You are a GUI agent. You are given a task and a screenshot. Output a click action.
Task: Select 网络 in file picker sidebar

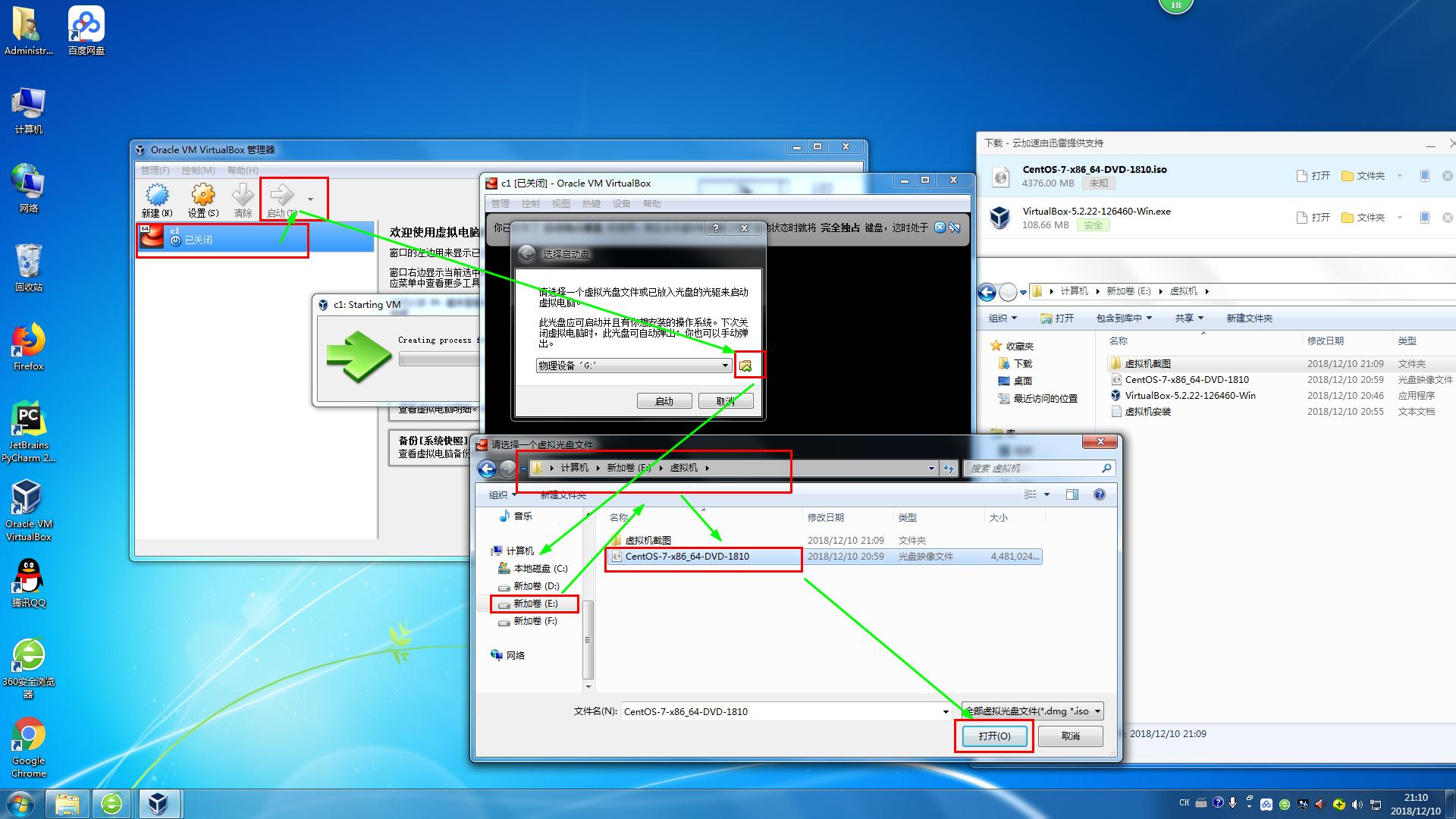507,656
